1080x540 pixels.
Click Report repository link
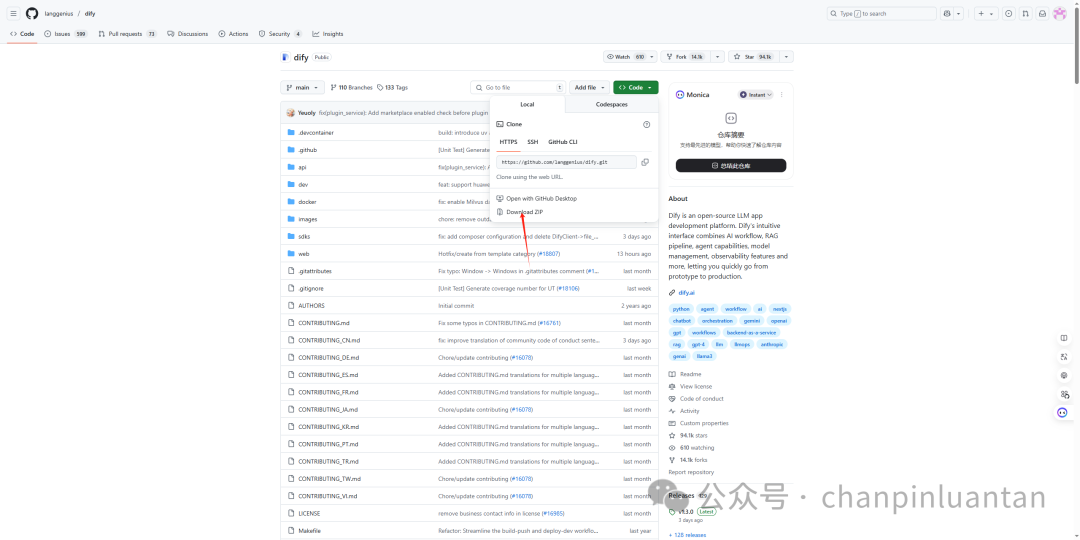[x=691, y=472]
